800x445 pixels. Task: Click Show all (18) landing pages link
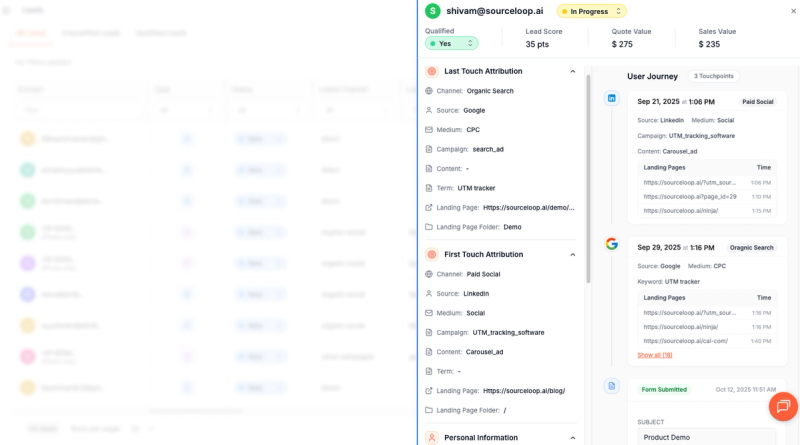pyautogui.click(x=655, y=355)
